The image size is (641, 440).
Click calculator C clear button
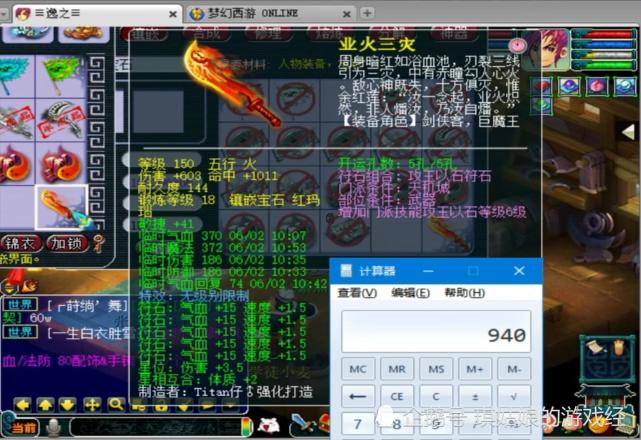436,396
